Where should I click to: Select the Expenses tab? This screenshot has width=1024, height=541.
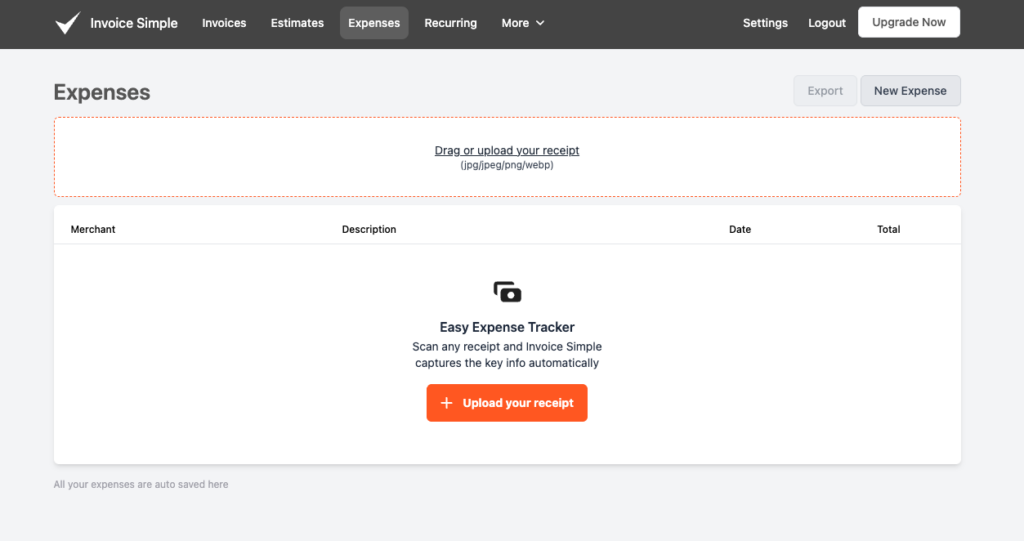374,23
